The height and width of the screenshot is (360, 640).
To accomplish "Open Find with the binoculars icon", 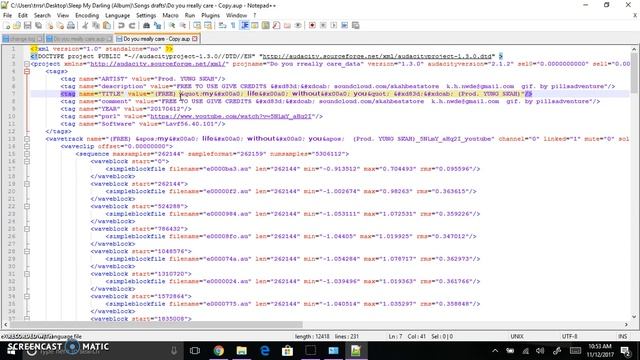I will tap(146, 26).
